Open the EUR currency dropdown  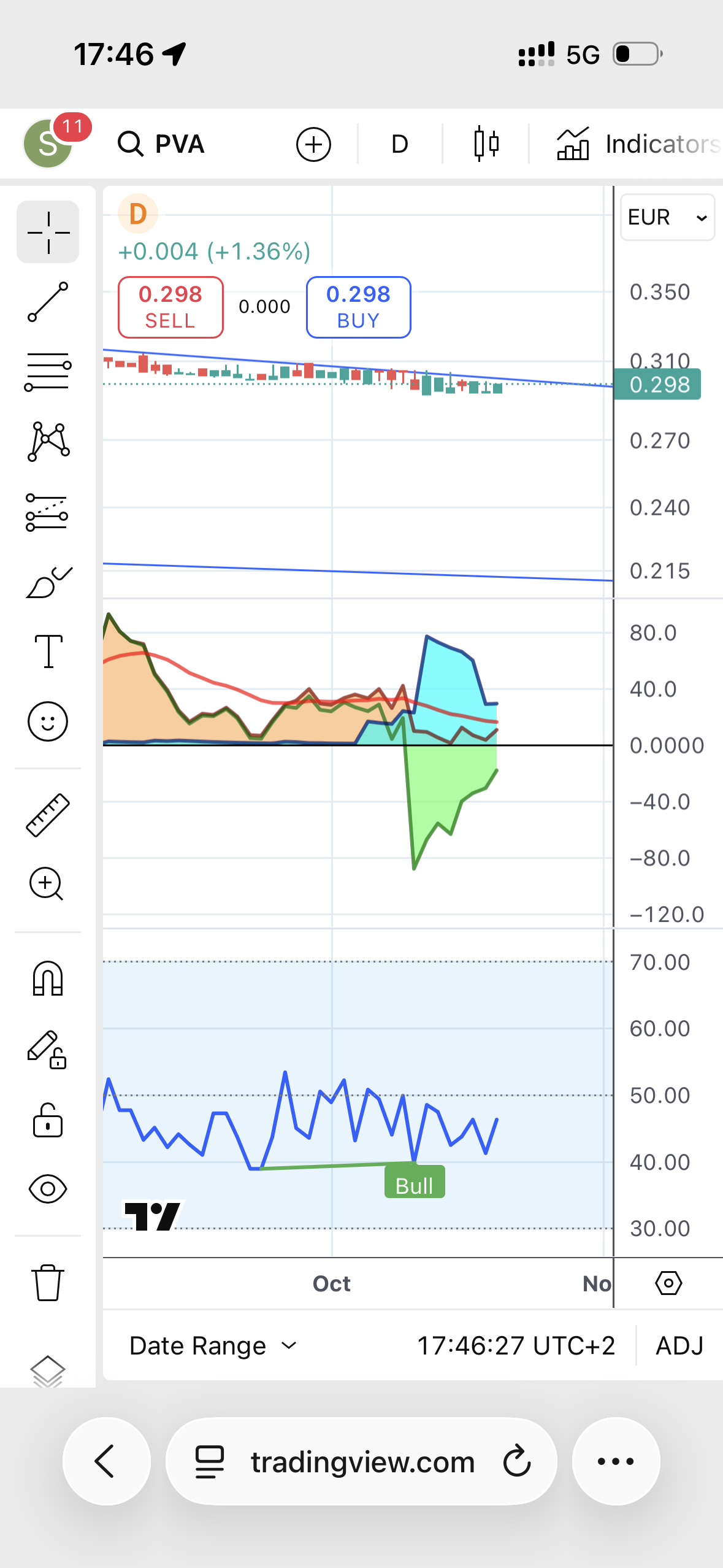[x=667, y=217]
